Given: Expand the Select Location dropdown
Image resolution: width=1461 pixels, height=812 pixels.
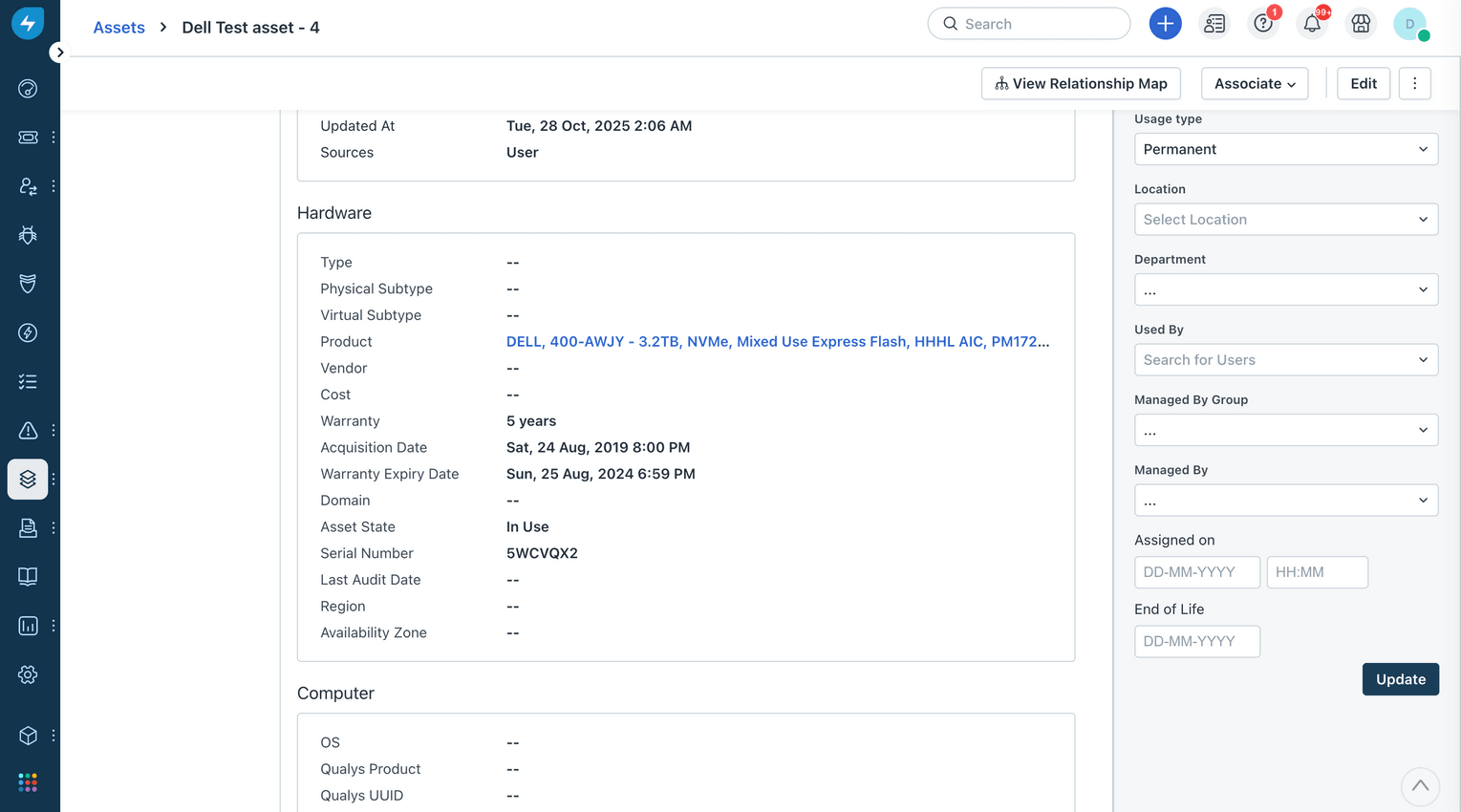Looking at the screenshot, I should coord(1285,219).
